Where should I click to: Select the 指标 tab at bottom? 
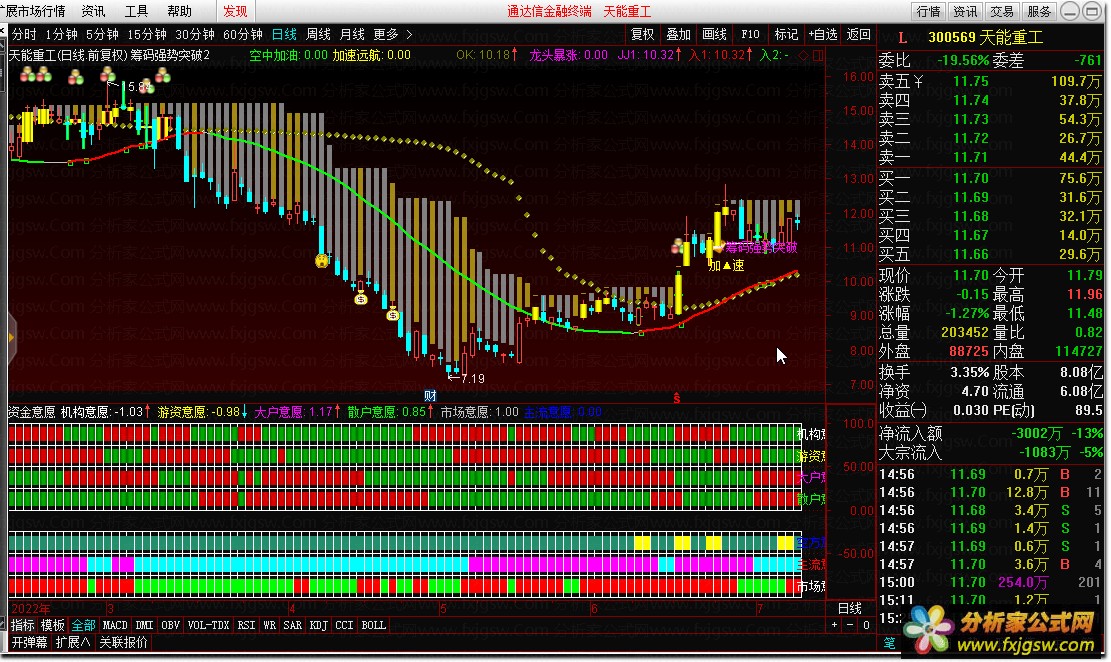click(23, 625)
